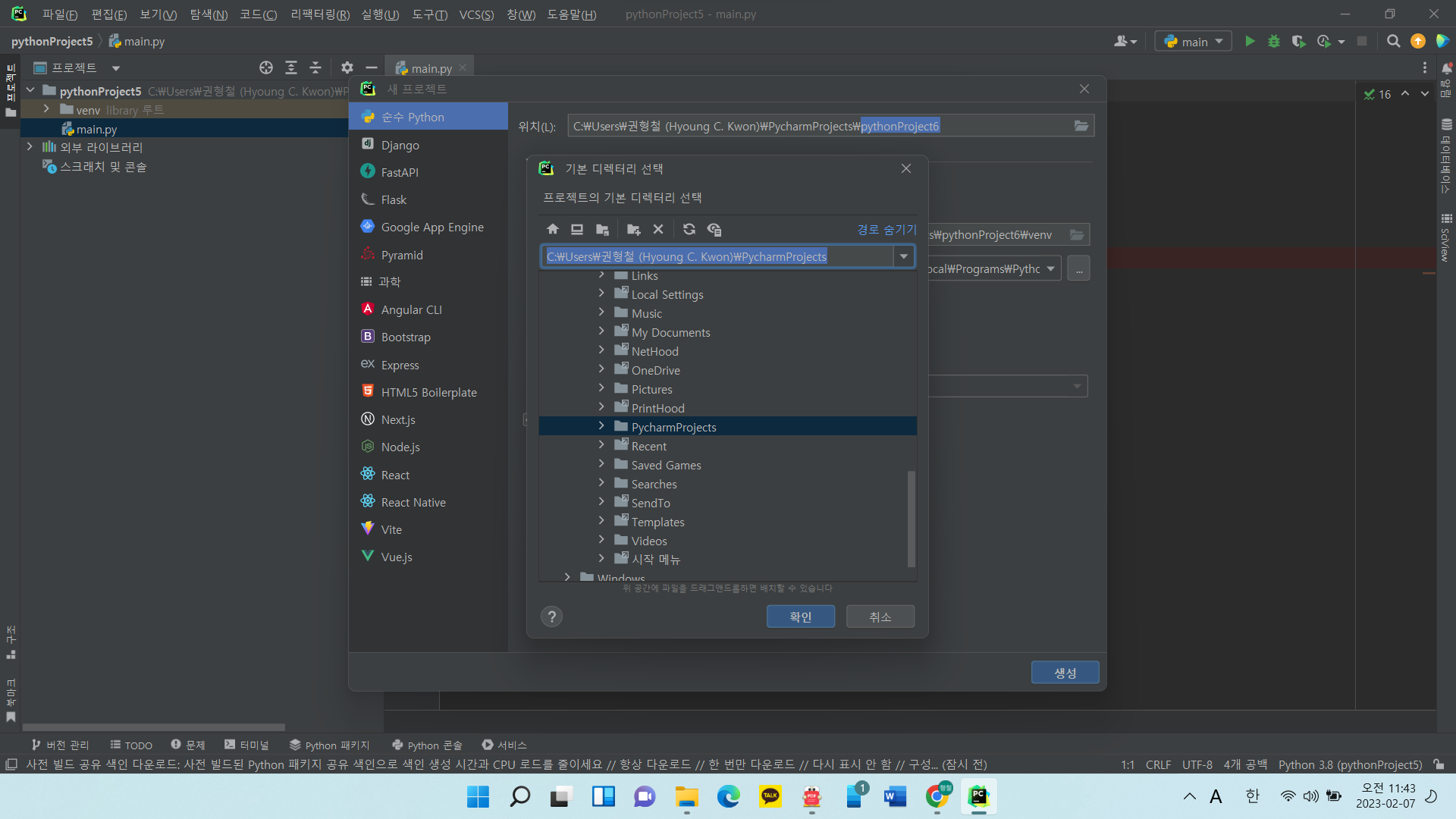Click the directory path input field
The width and height of the screenshot is (1456, 819).
719,256
